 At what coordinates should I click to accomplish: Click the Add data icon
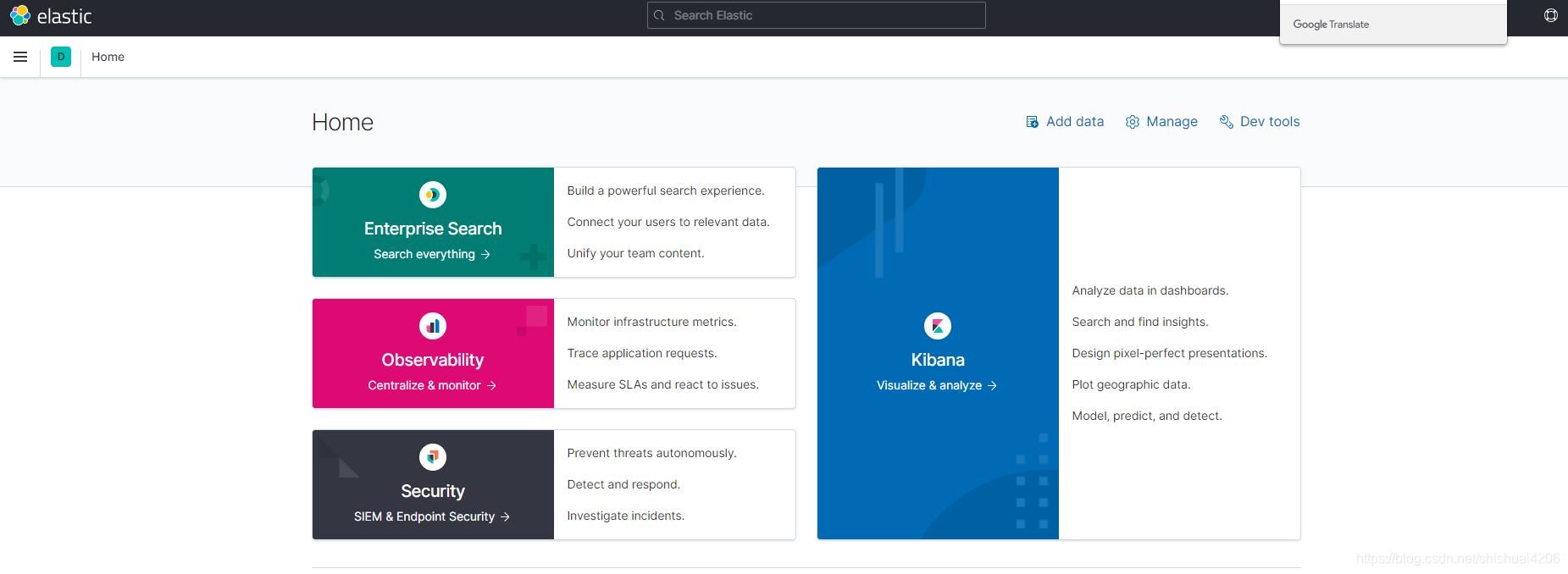point(1032,122)
